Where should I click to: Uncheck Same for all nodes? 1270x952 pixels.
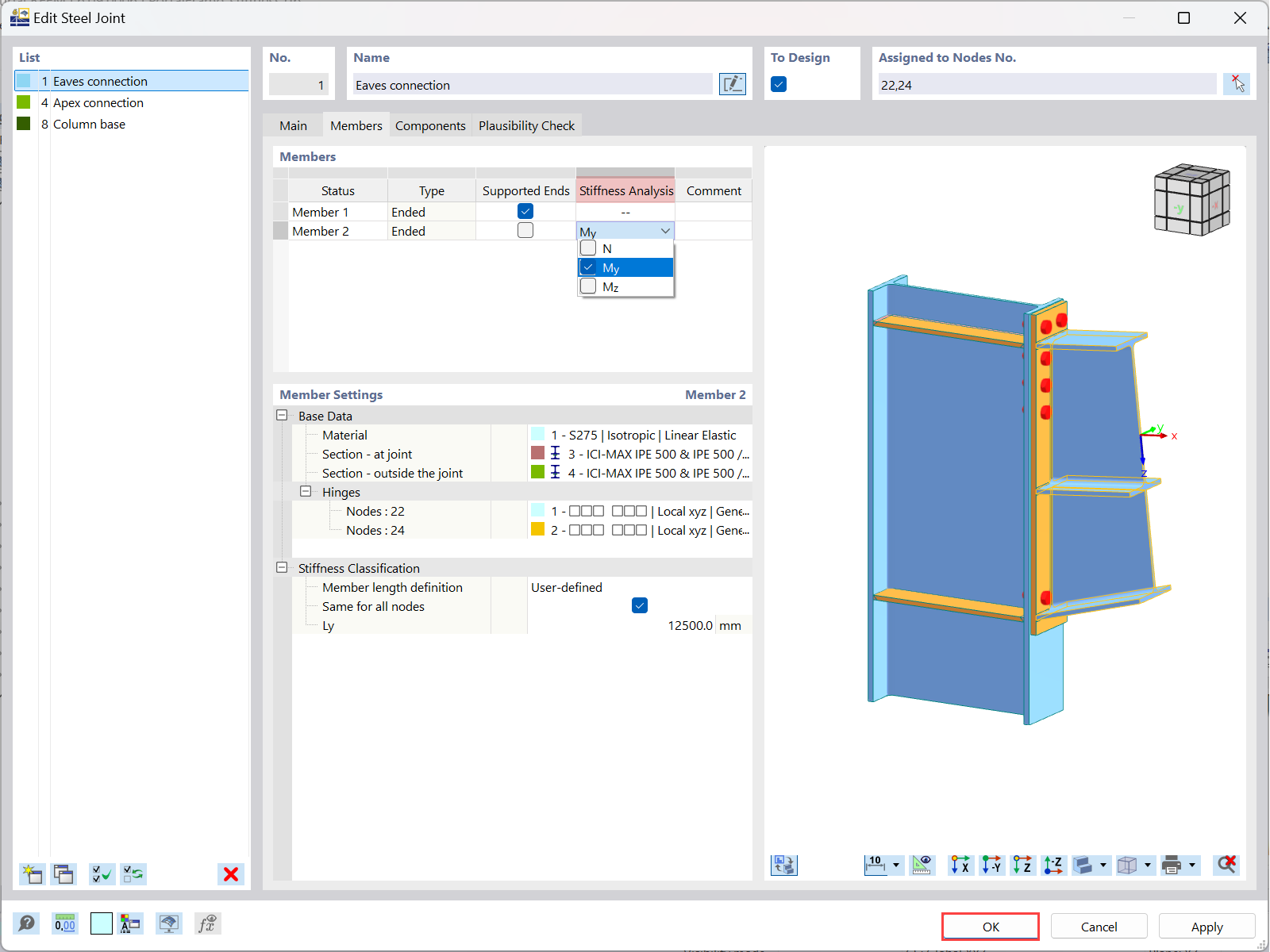640,605
